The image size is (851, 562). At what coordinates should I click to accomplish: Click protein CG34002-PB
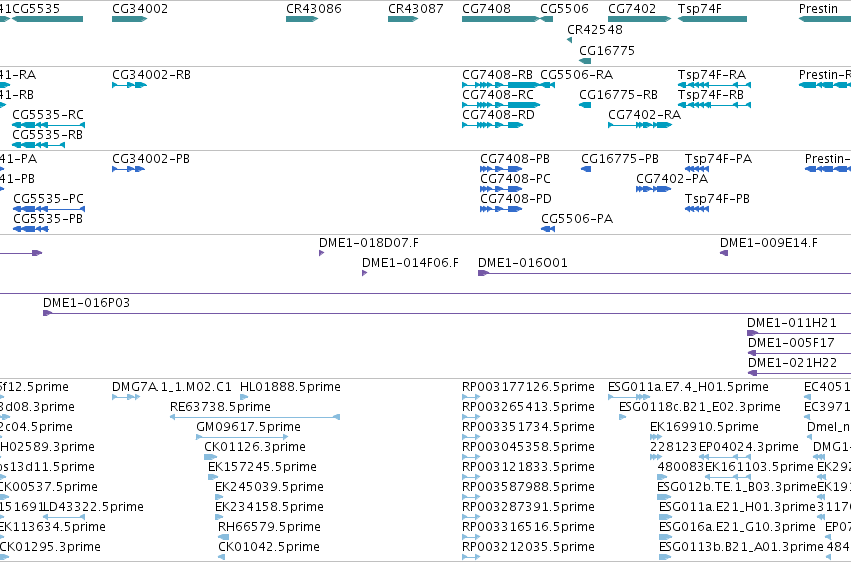tap(129, 169)
